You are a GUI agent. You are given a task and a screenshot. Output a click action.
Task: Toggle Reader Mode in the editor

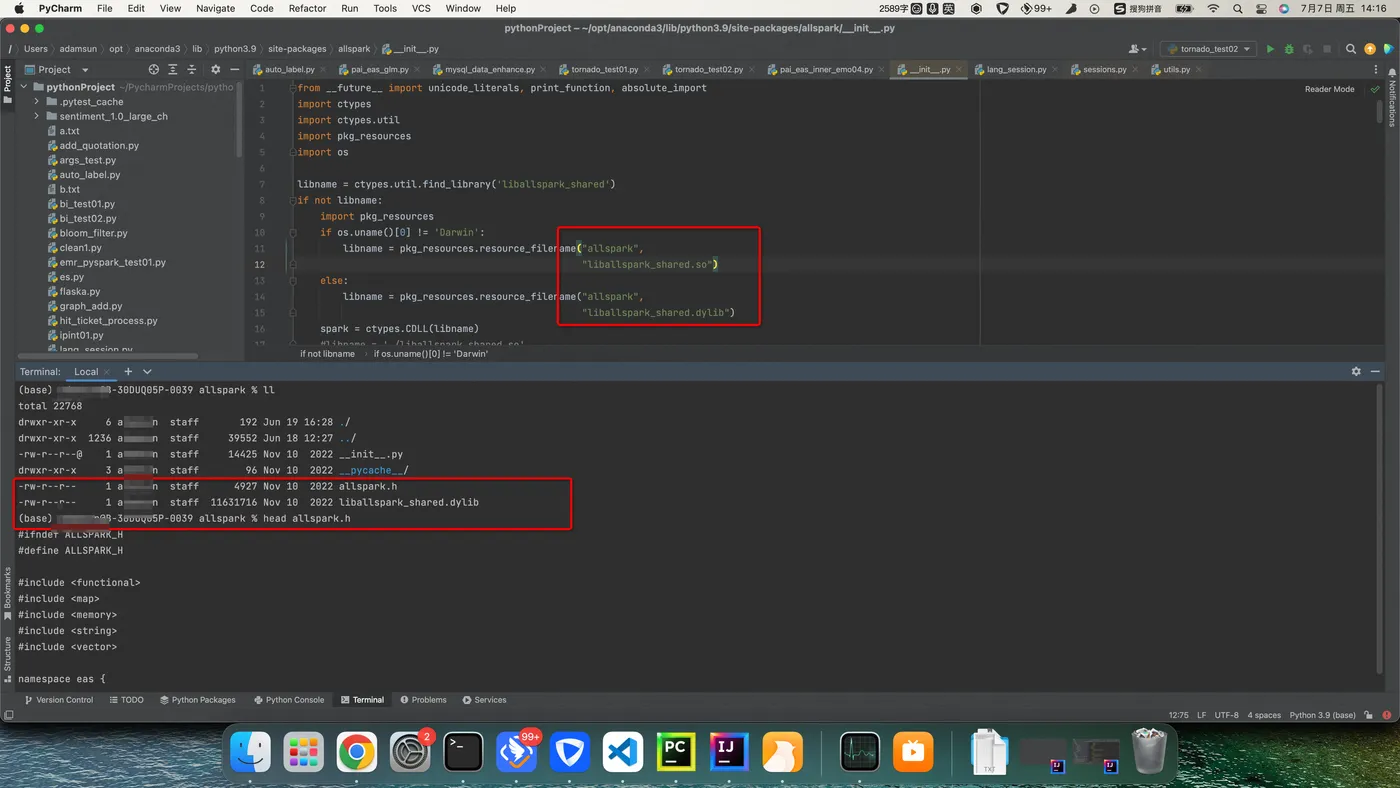pos(1329,89)
